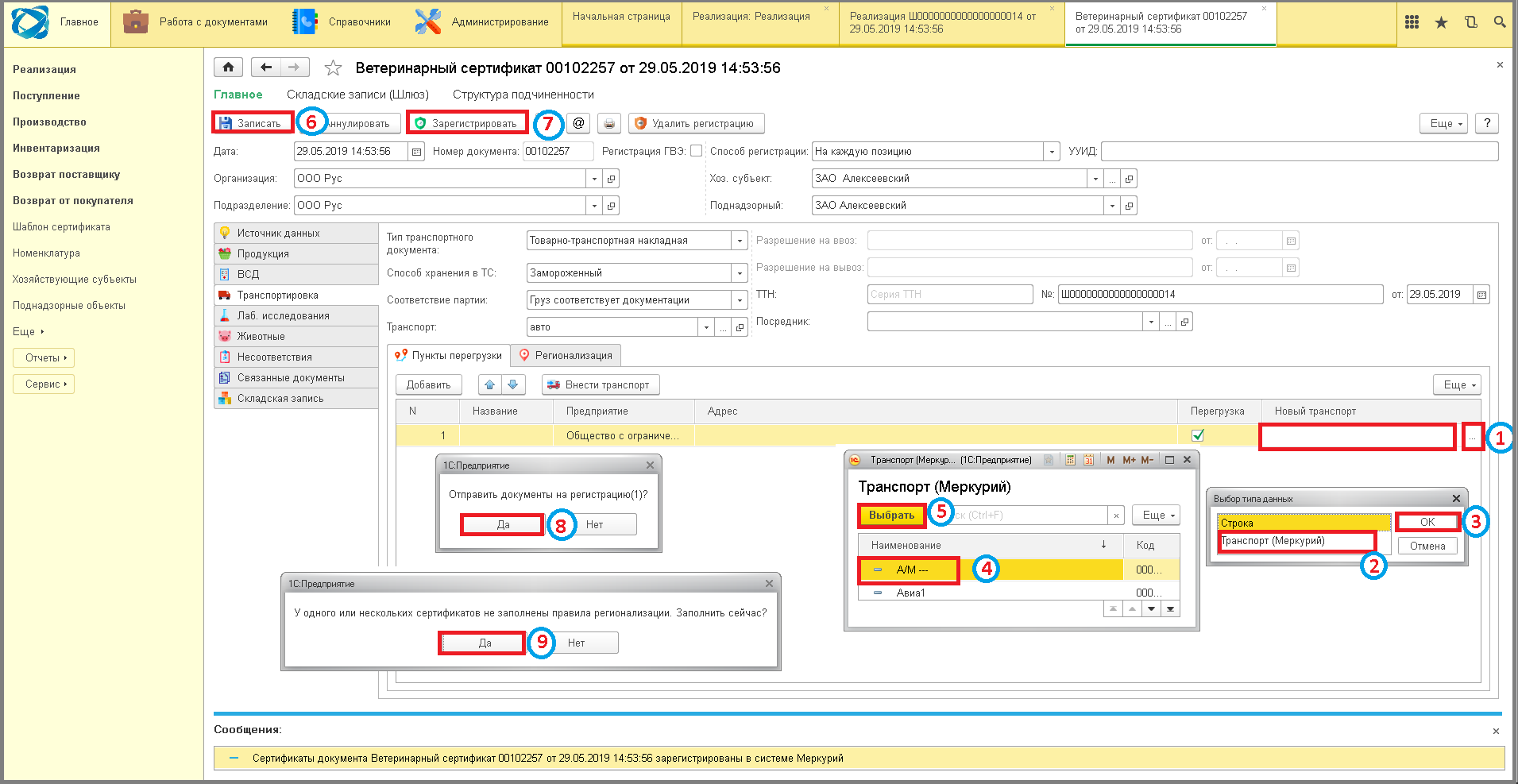This screenshot has height=784, width=1518.
Task: Click Добавить button in Пункты перегрузки
Action: click(429, 384)
